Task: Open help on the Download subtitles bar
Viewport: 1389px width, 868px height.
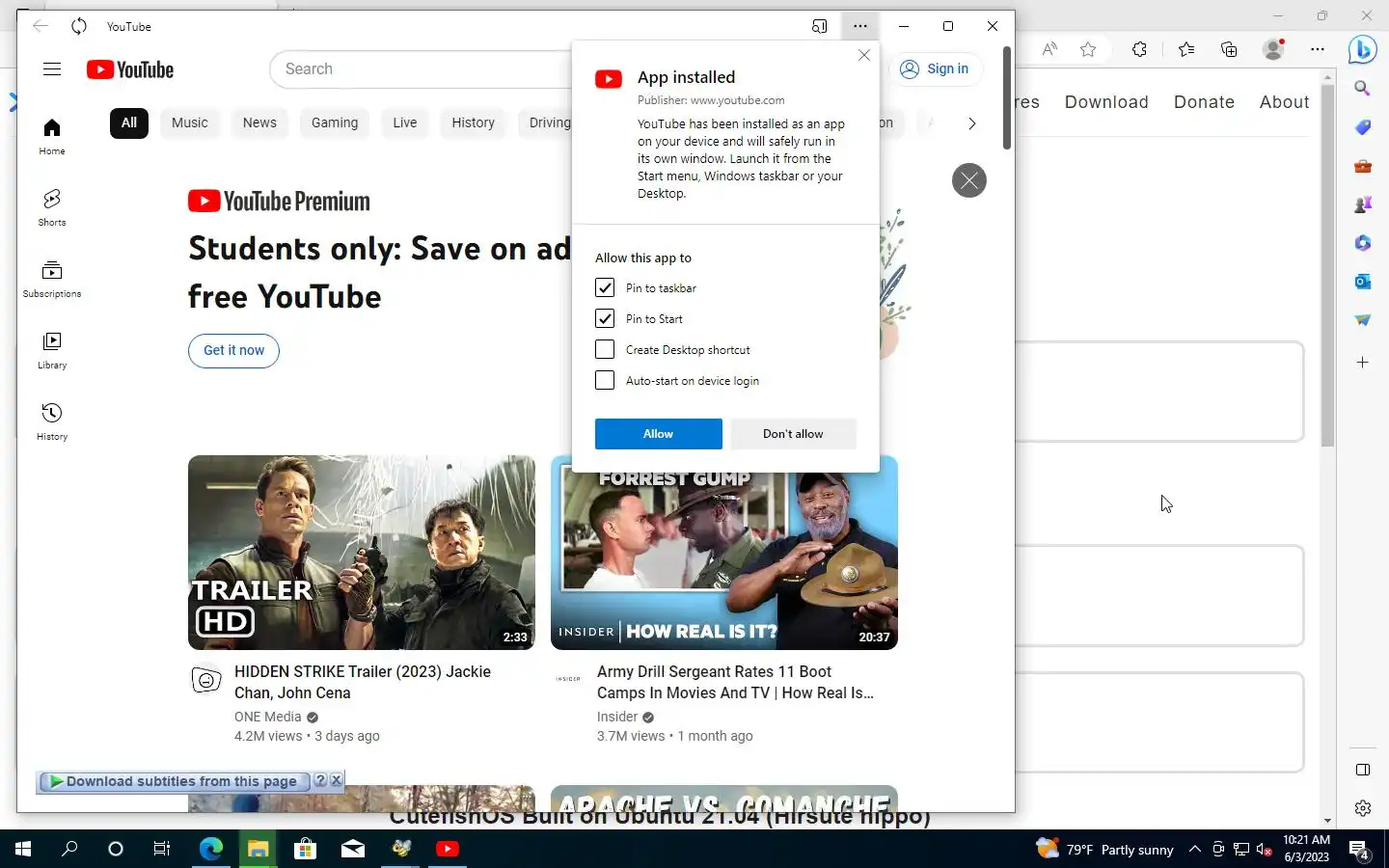Action: [321, 780]
